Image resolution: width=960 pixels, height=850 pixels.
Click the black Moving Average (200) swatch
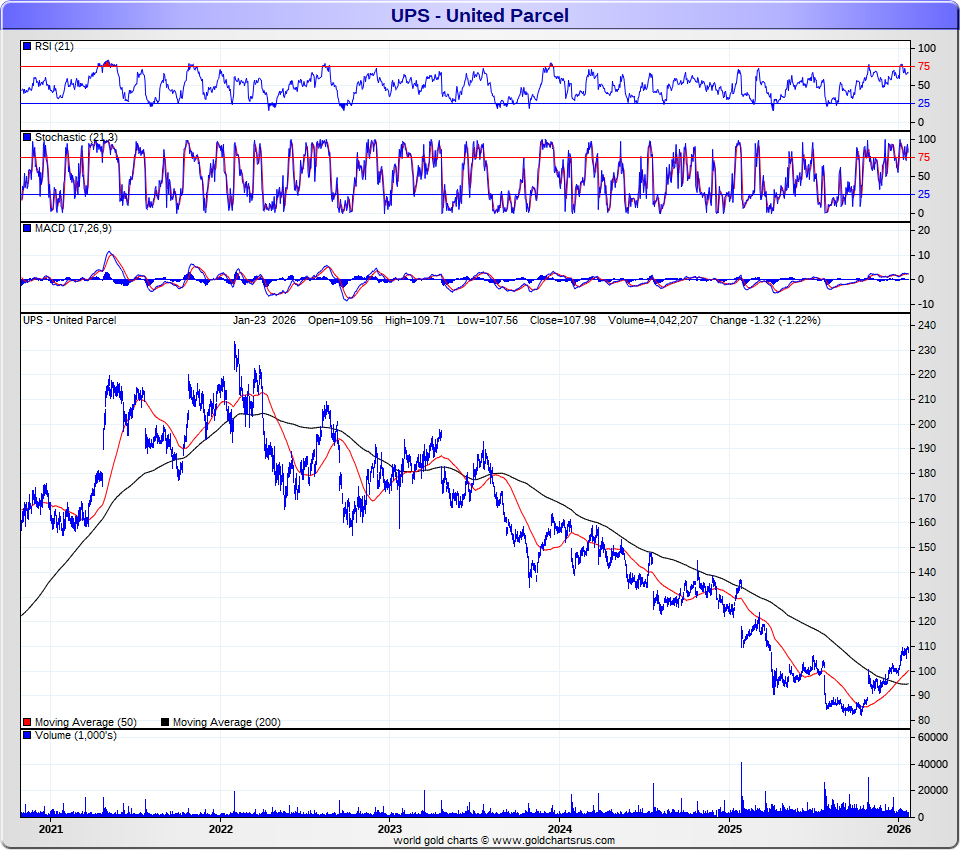(x=165, y=722)
